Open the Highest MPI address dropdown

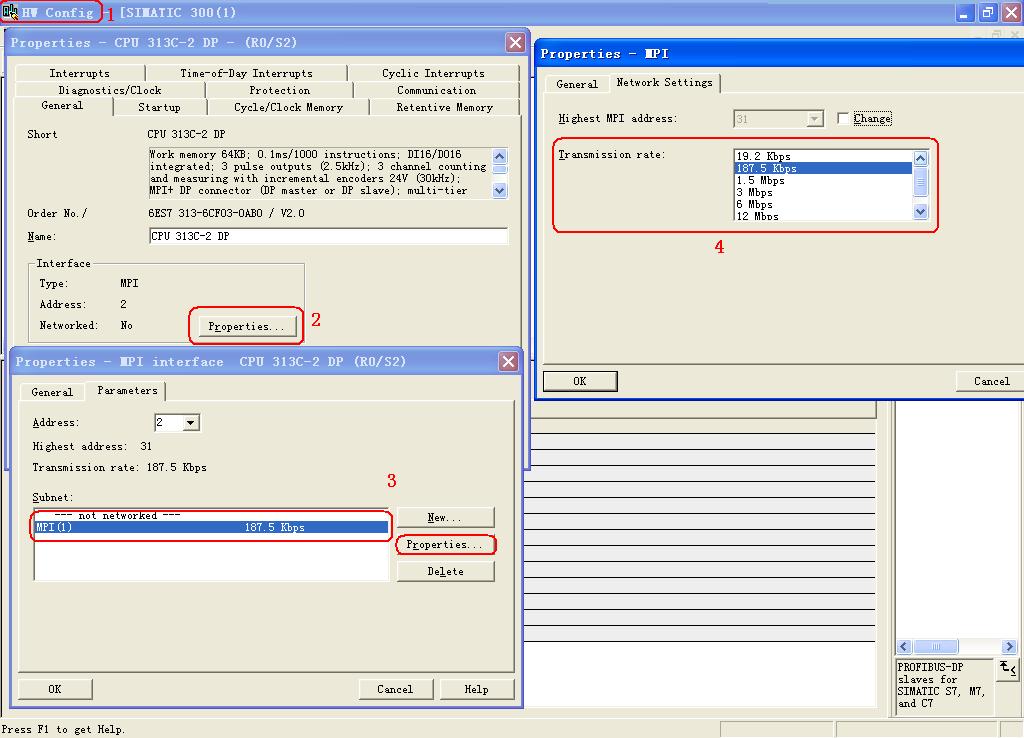[x=814, y=119]
